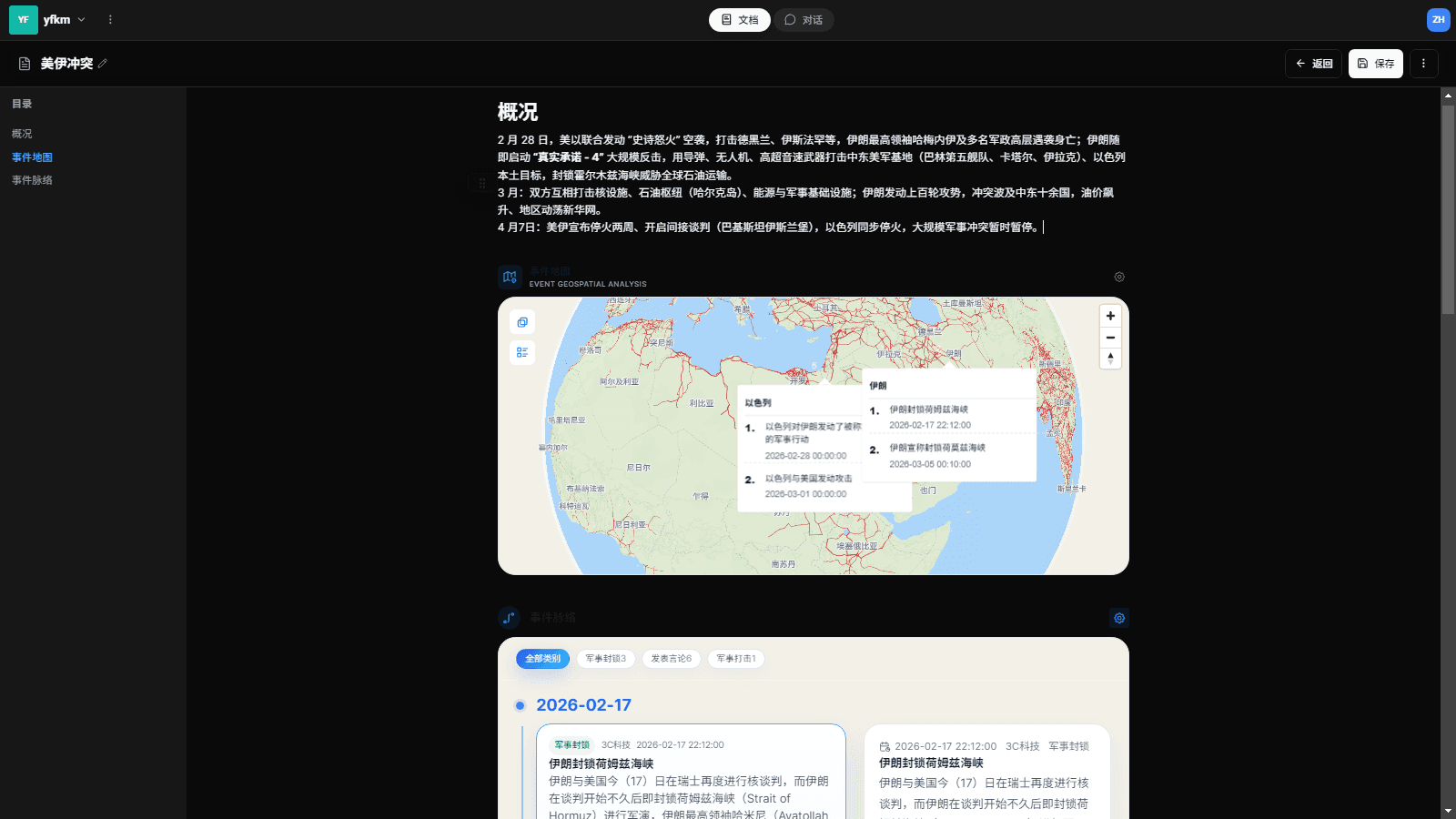Click the event map section icon
1456x819 pixels.
tap(510, 277)
